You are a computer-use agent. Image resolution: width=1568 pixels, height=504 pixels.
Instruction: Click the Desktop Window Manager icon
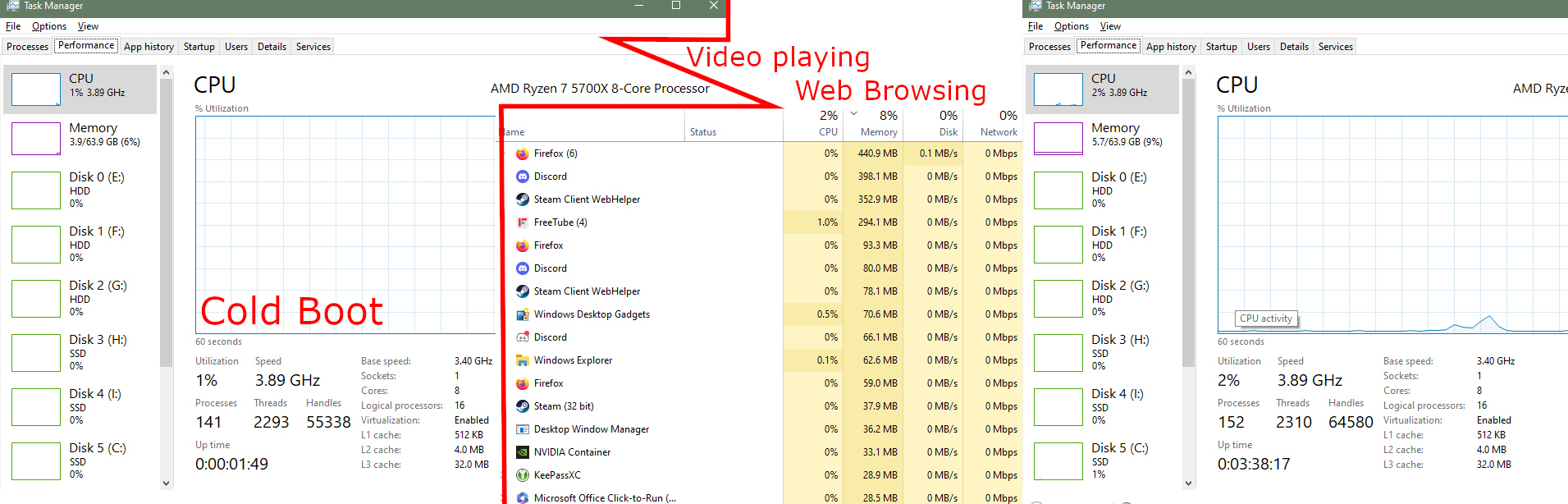coord(522,429)
